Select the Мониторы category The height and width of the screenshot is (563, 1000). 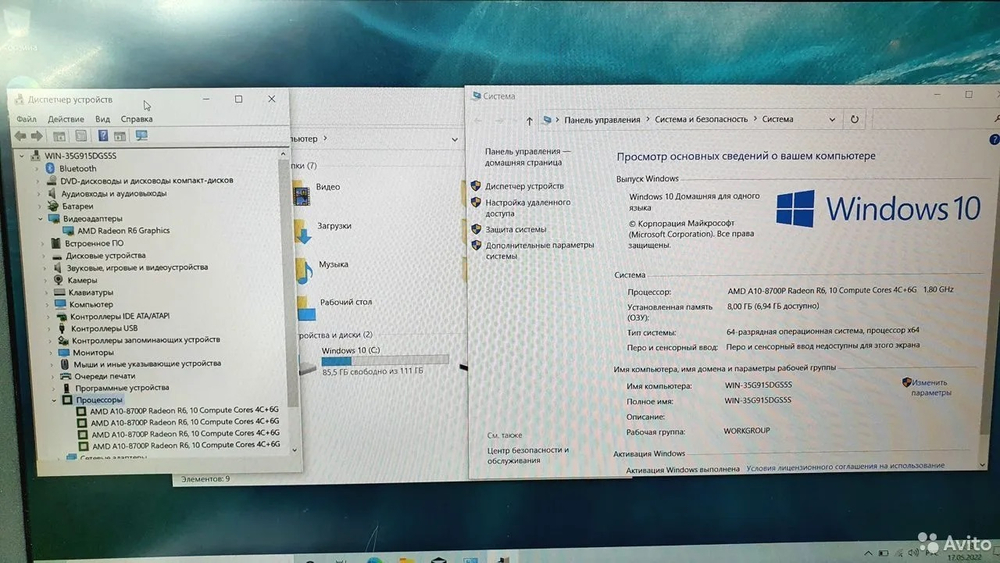point(93,353)
